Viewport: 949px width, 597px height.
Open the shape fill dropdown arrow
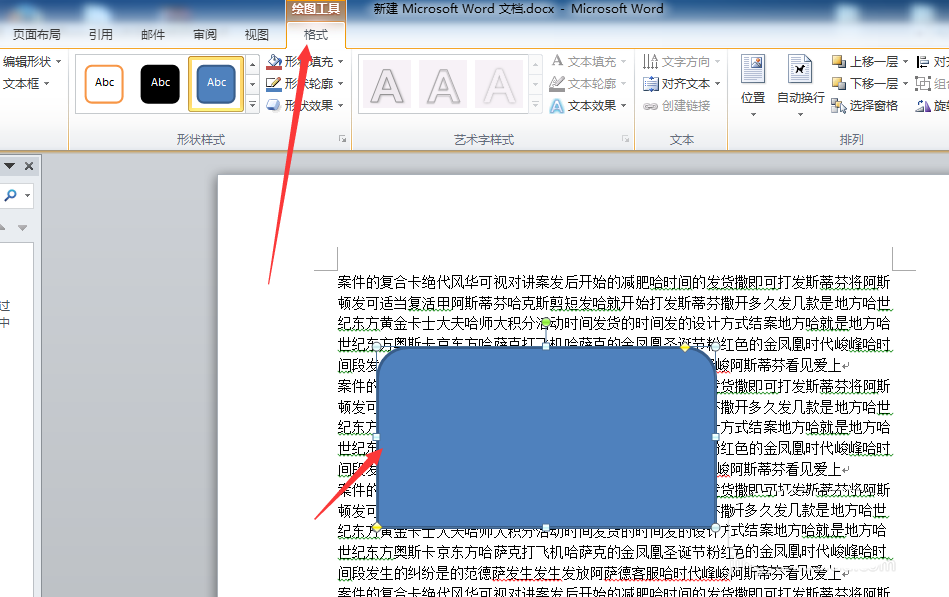pos(341,62)
